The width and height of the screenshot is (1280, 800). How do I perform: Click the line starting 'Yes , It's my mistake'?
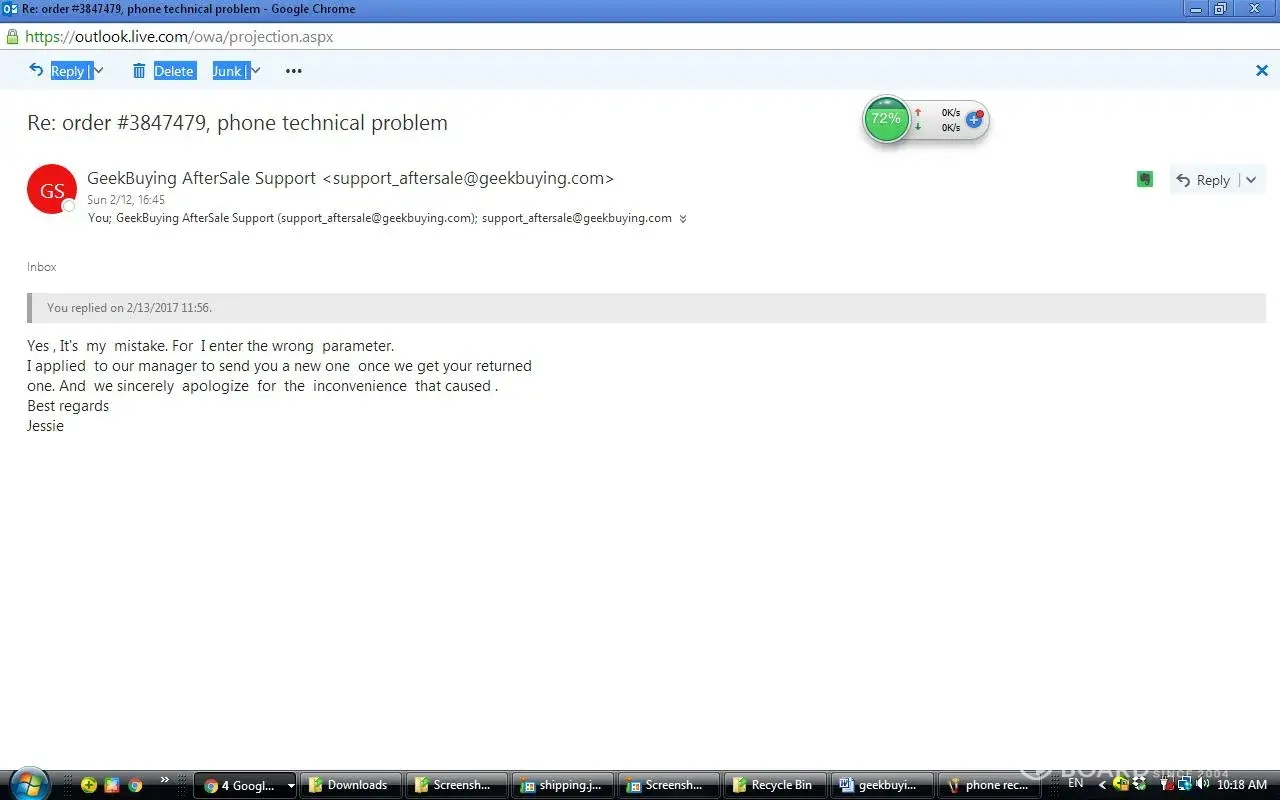[211, 346]
